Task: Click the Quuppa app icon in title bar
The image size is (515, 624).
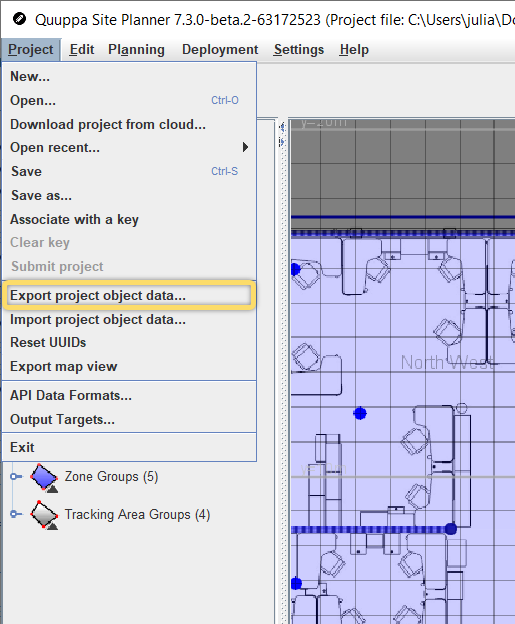Action: pyautogui.click(x=19, y=19)
